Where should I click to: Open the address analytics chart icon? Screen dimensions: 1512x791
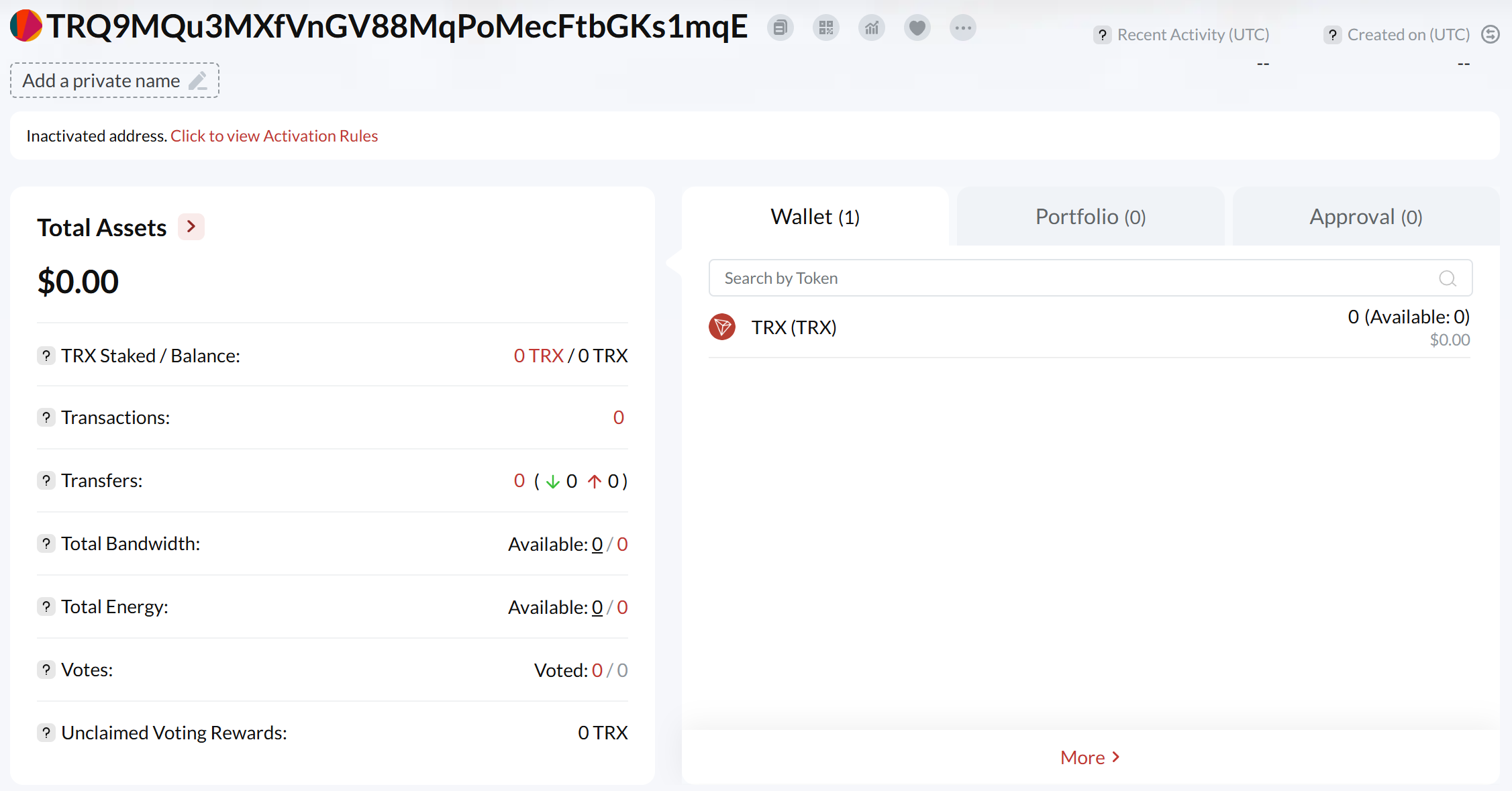(x=871, y=28)
